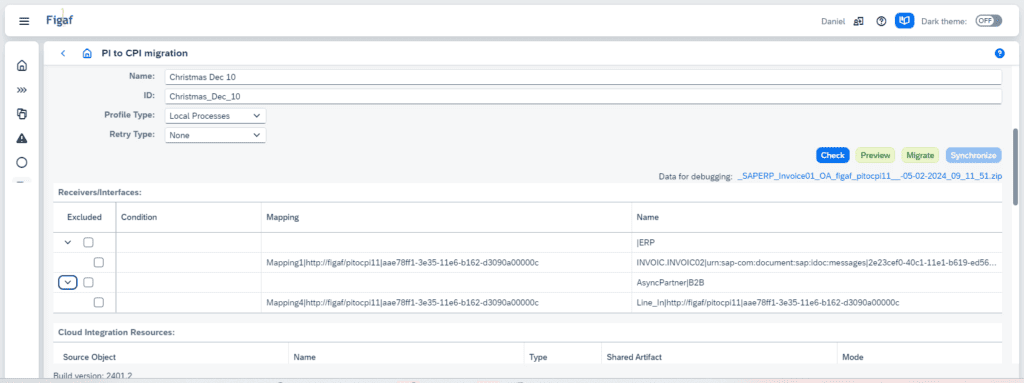Check Excluded box for |ERP row
The height and width of the screenshot is (383, 1024).
tap(88, 242)
